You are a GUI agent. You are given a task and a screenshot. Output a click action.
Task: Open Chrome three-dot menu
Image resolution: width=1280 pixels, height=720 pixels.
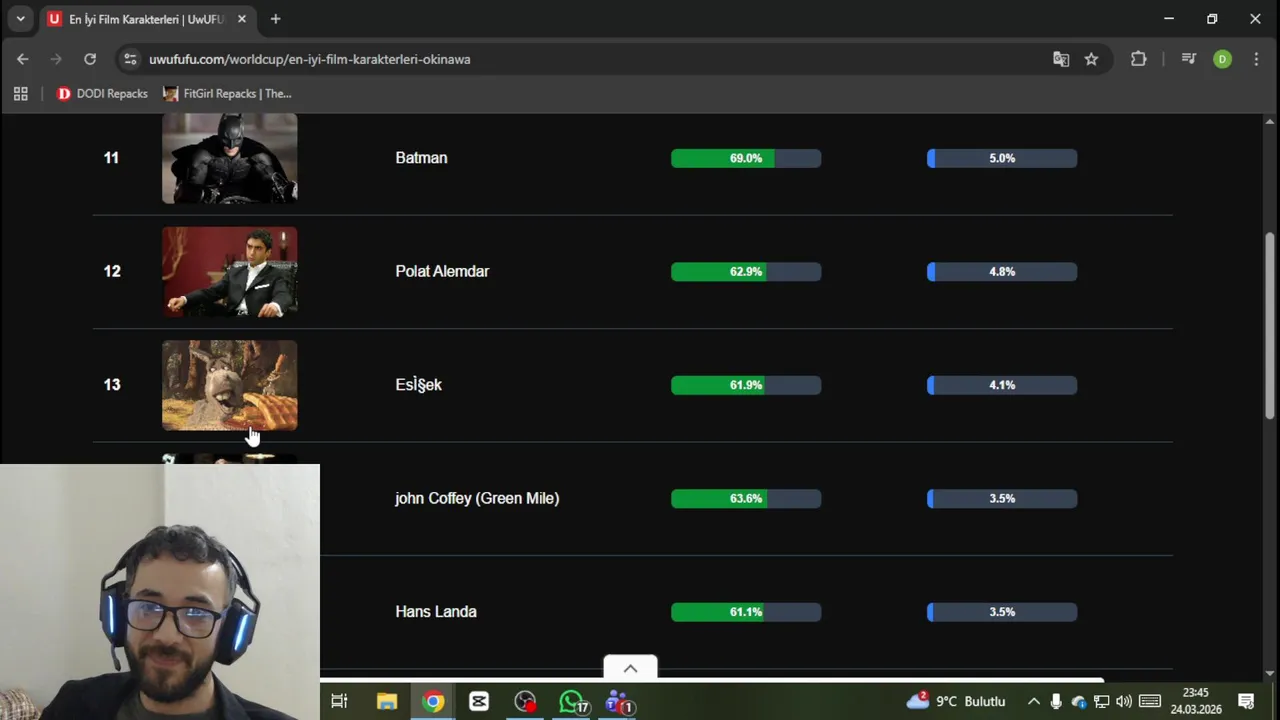pyautogui.click(x=1256, y=59)
